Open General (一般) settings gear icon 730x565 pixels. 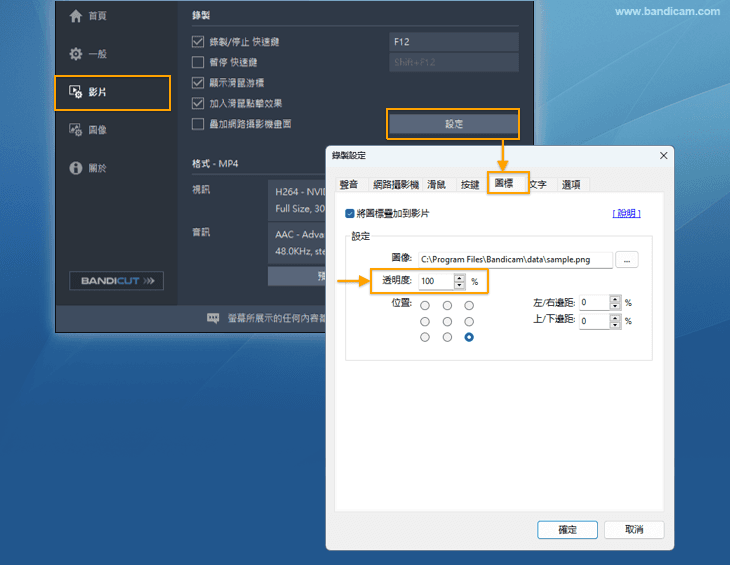(76, 54)
